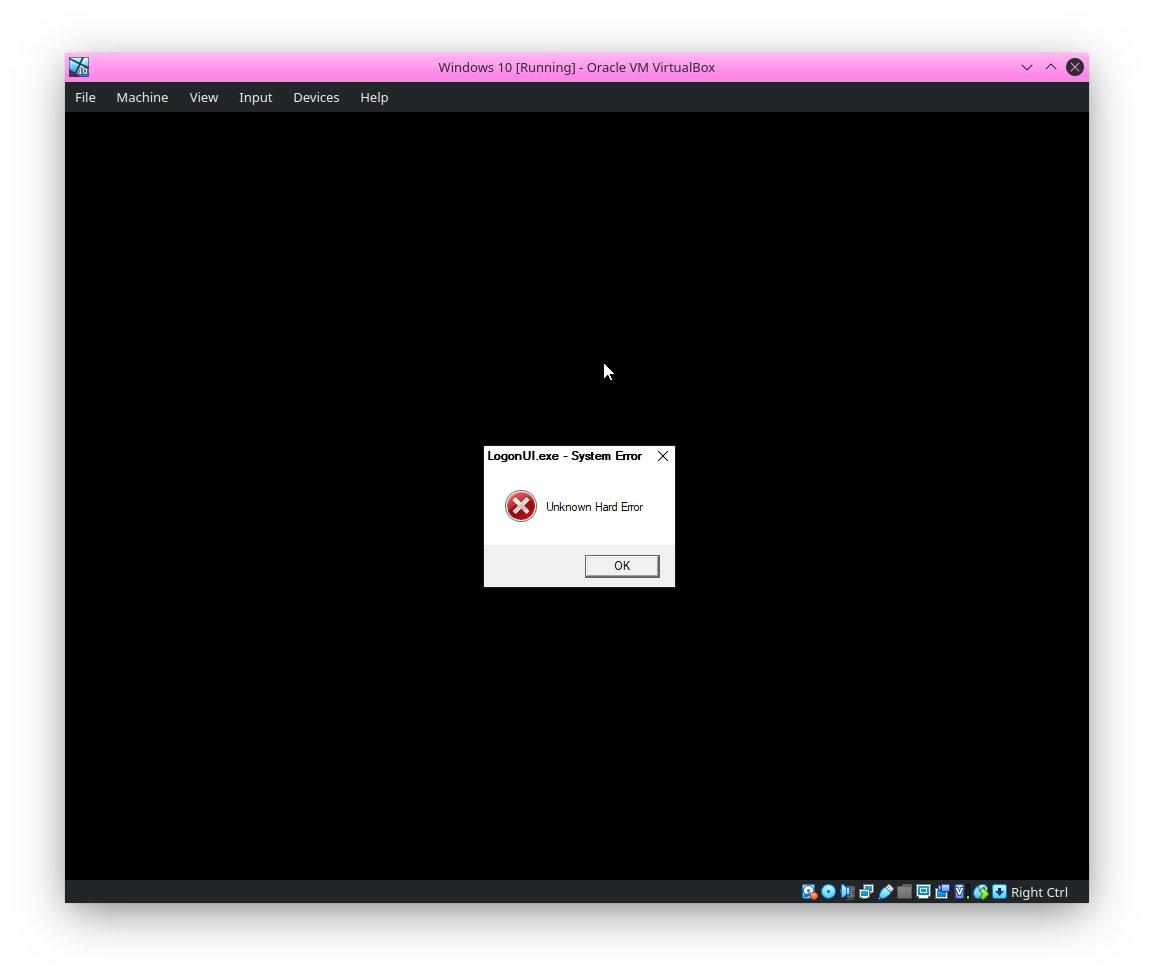Screen dimensions: 1154x980
Task: Click the shared folders status icon
Action: click(x=905, y=892)
